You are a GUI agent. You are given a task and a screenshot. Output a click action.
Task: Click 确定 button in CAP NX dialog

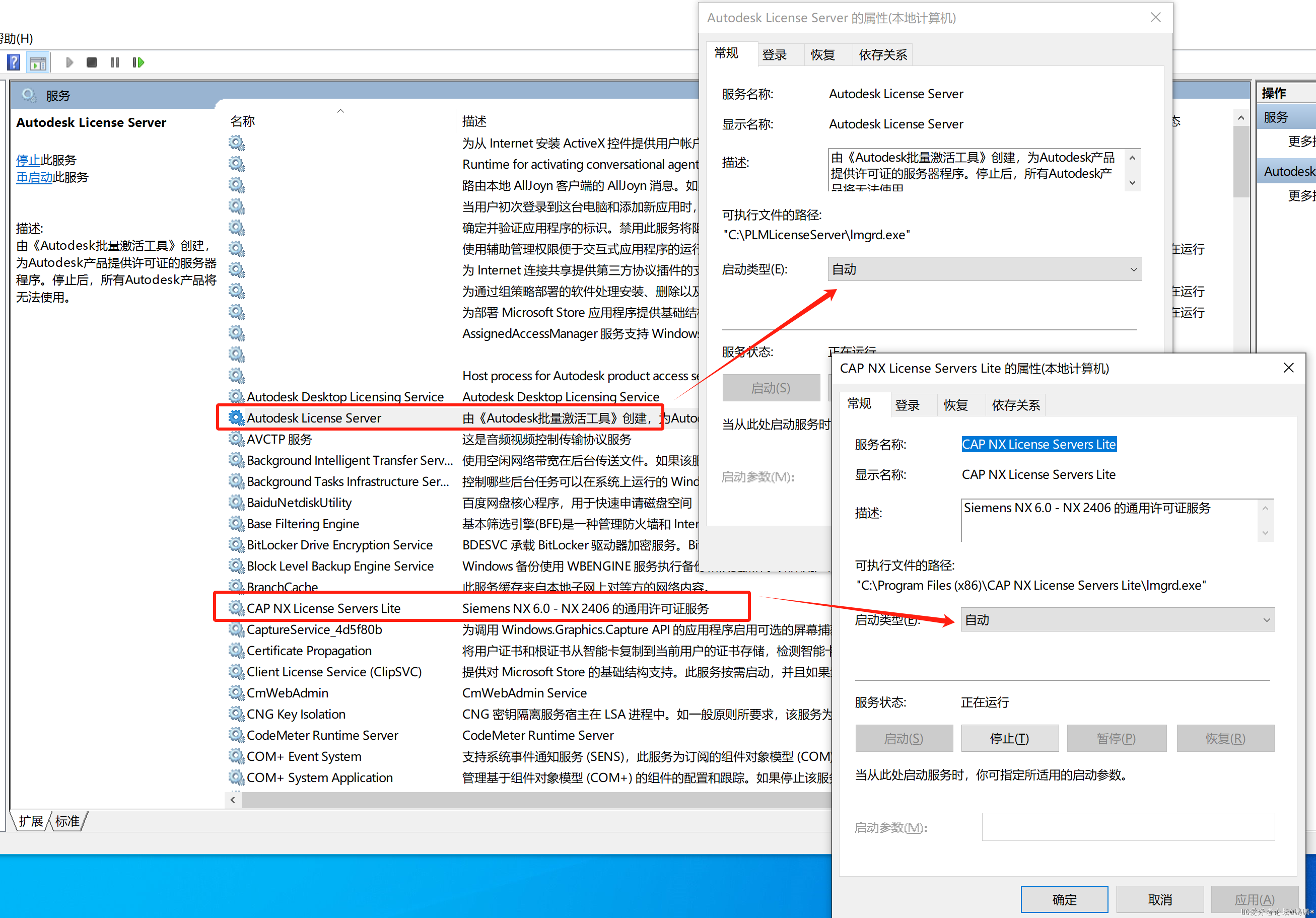pyautogui.click(x=1064, y=899)
